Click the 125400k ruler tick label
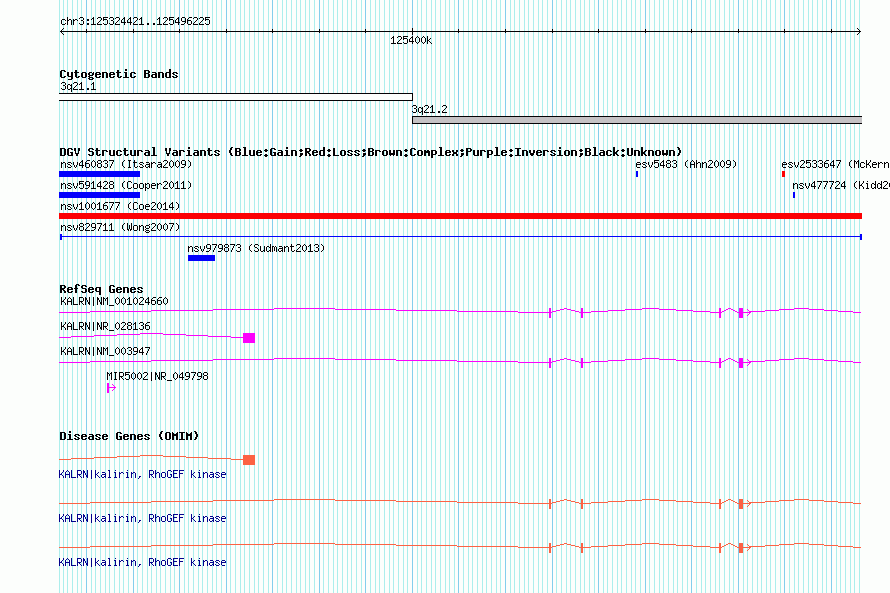Viewport: 890px width, 593px height. [x=411, y=40]
